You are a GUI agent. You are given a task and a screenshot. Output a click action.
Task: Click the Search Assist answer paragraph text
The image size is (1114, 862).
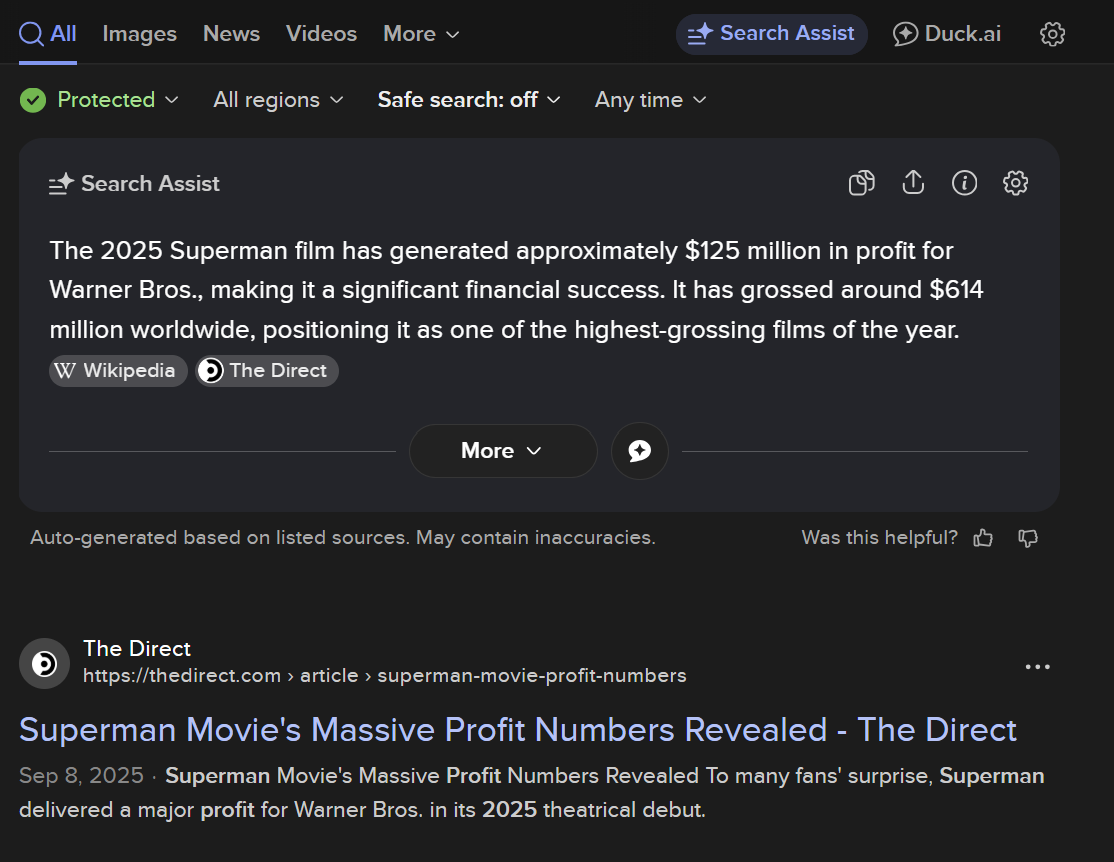click(x=516, y=290)
